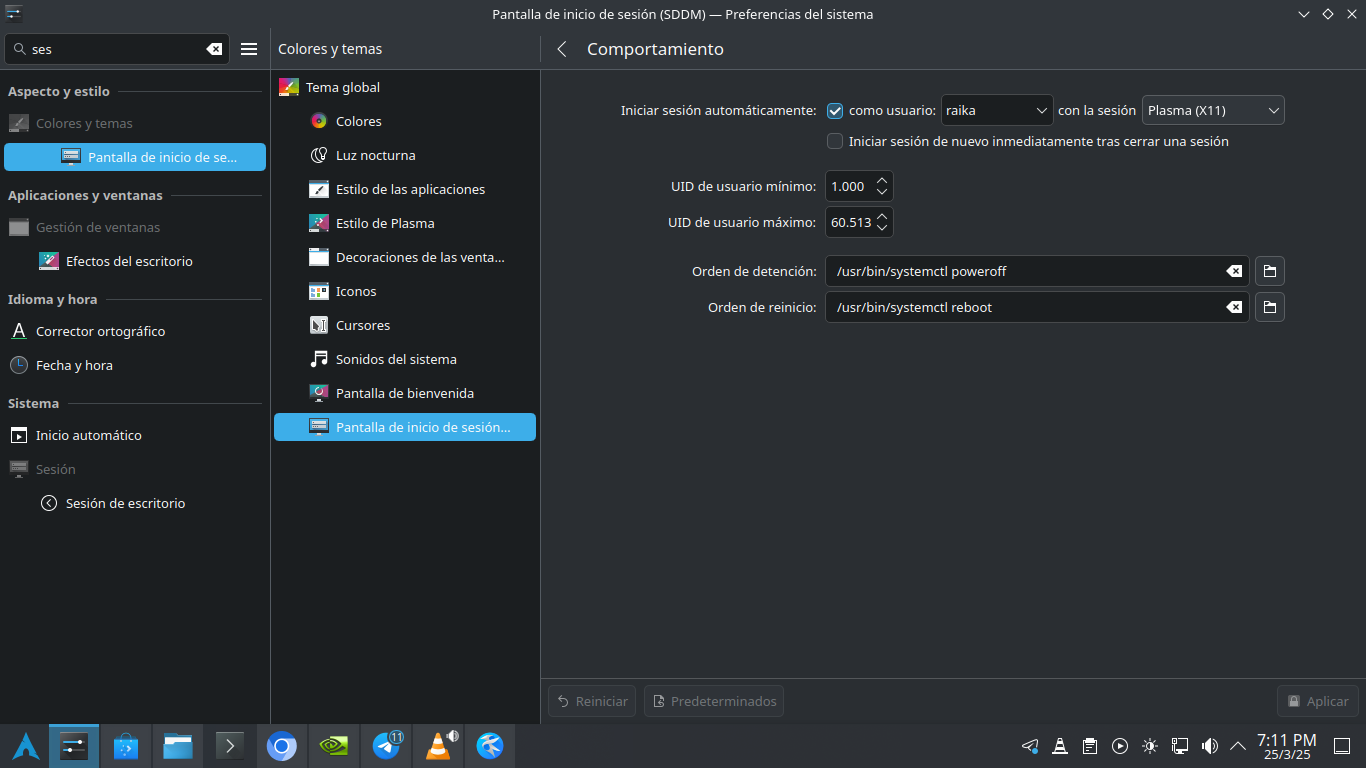Go back using the arrow beside Comportamiento

tap(562, 49)
